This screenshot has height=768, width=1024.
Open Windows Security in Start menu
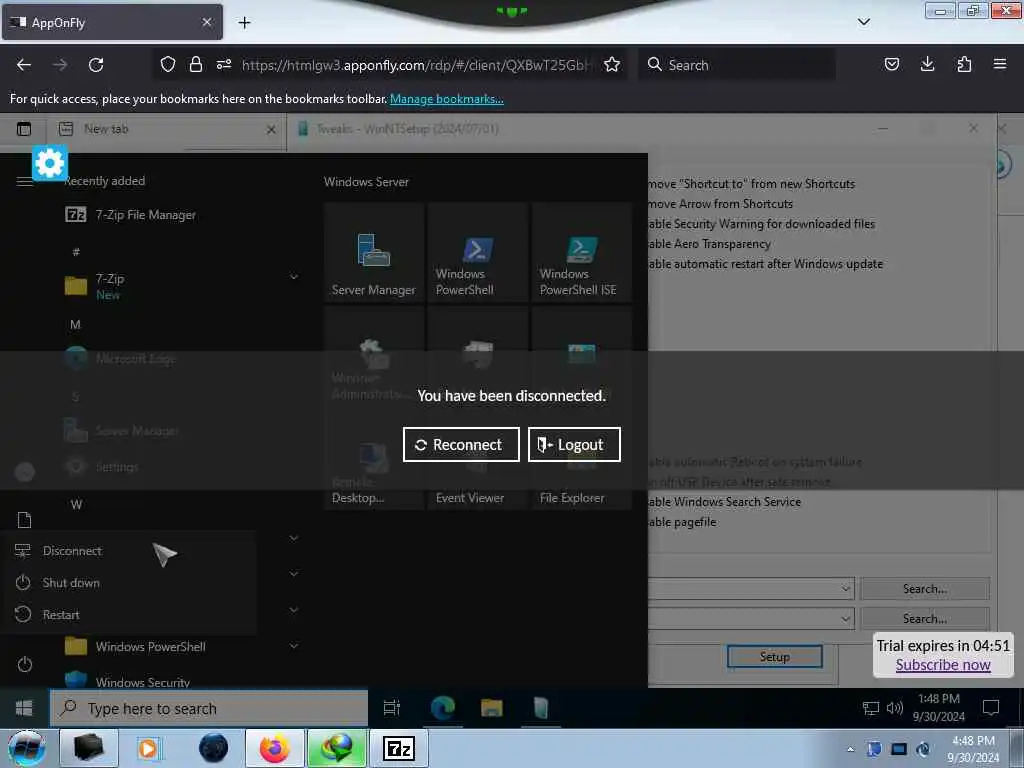(142, 680)
